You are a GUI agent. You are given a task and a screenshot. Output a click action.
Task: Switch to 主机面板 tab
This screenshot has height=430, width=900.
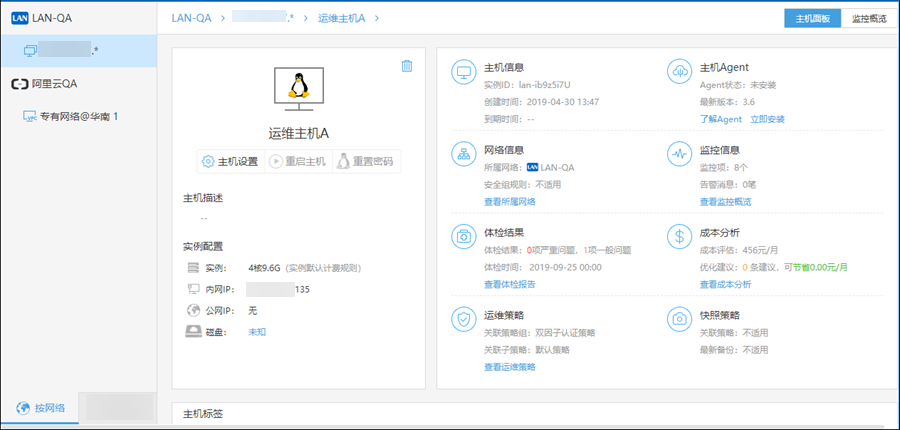tap(813, 18)
